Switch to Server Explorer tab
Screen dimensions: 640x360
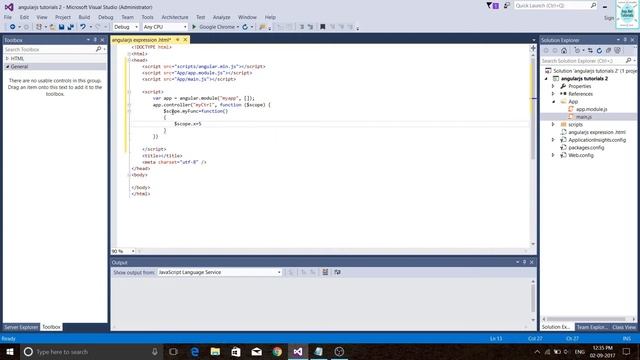coord(21,327)
